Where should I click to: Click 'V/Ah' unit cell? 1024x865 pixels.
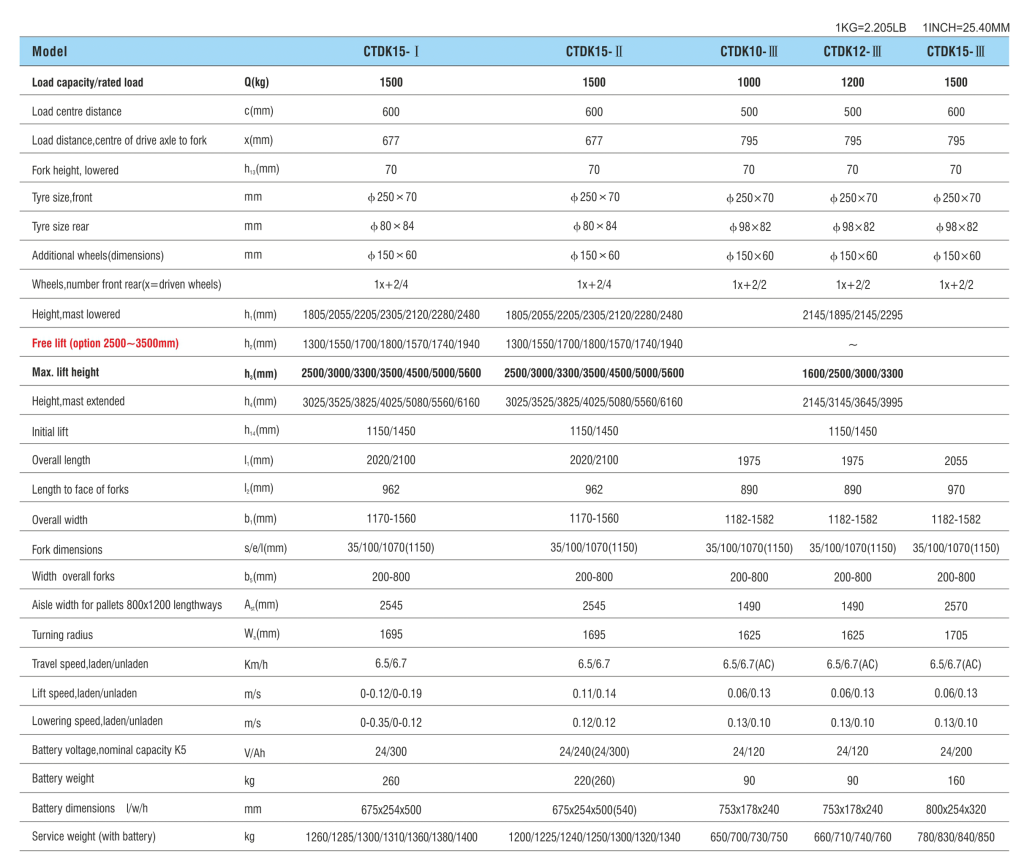255,753
